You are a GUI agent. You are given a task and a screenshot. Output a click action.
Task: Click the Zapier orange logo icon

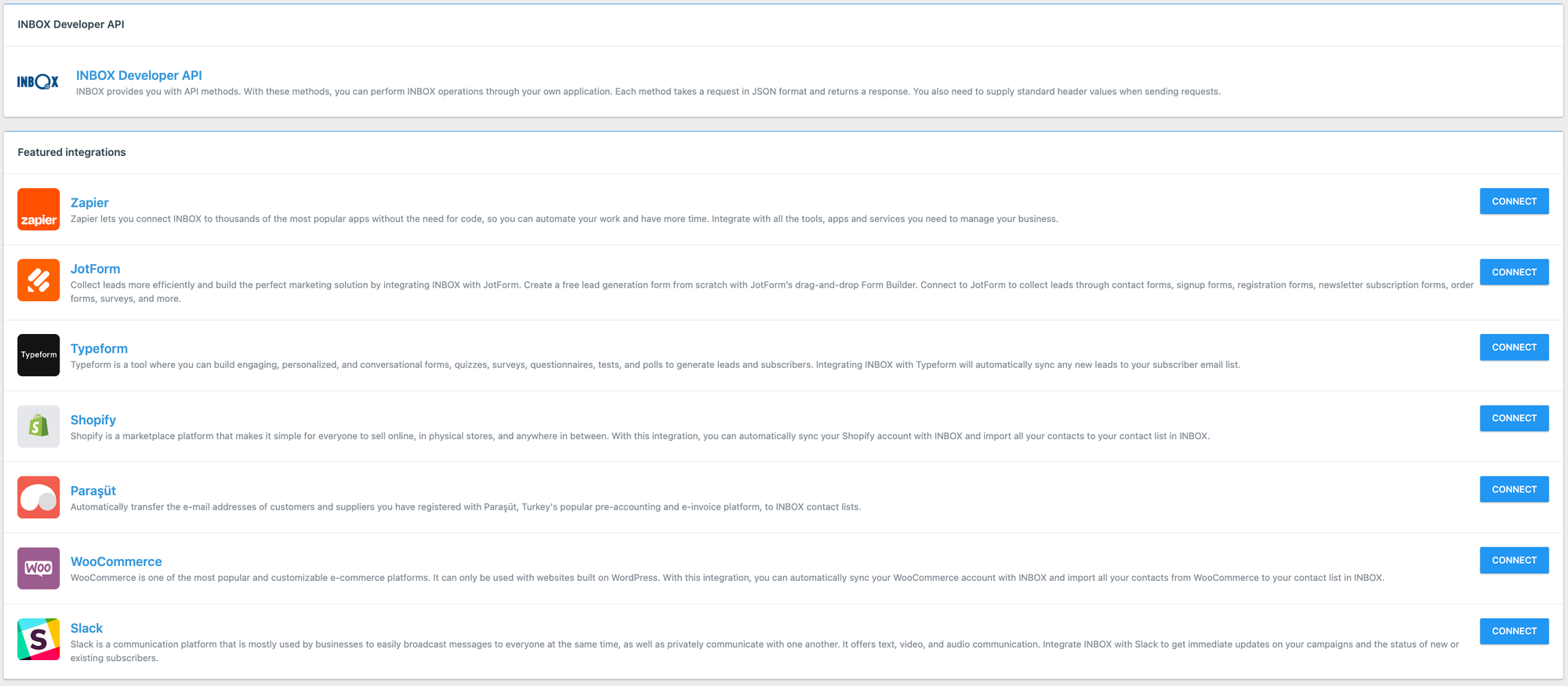coord(38,209)
